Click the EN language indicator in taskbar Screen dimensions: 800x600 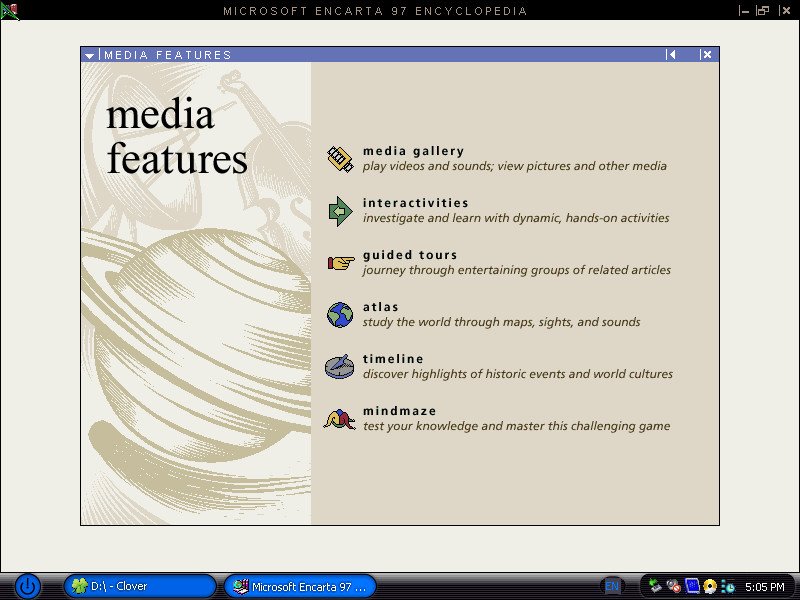[x=611, y=586]
